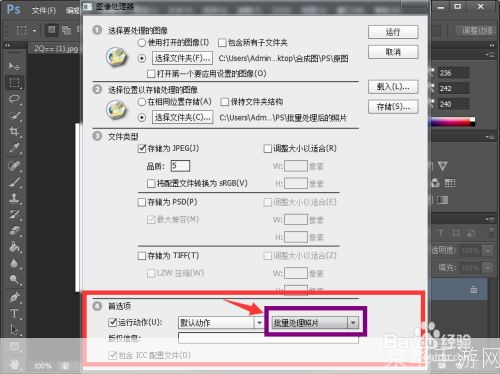Click the 品质 quality input field
Viewport: 500px width, 374px height.
point(180,166)
